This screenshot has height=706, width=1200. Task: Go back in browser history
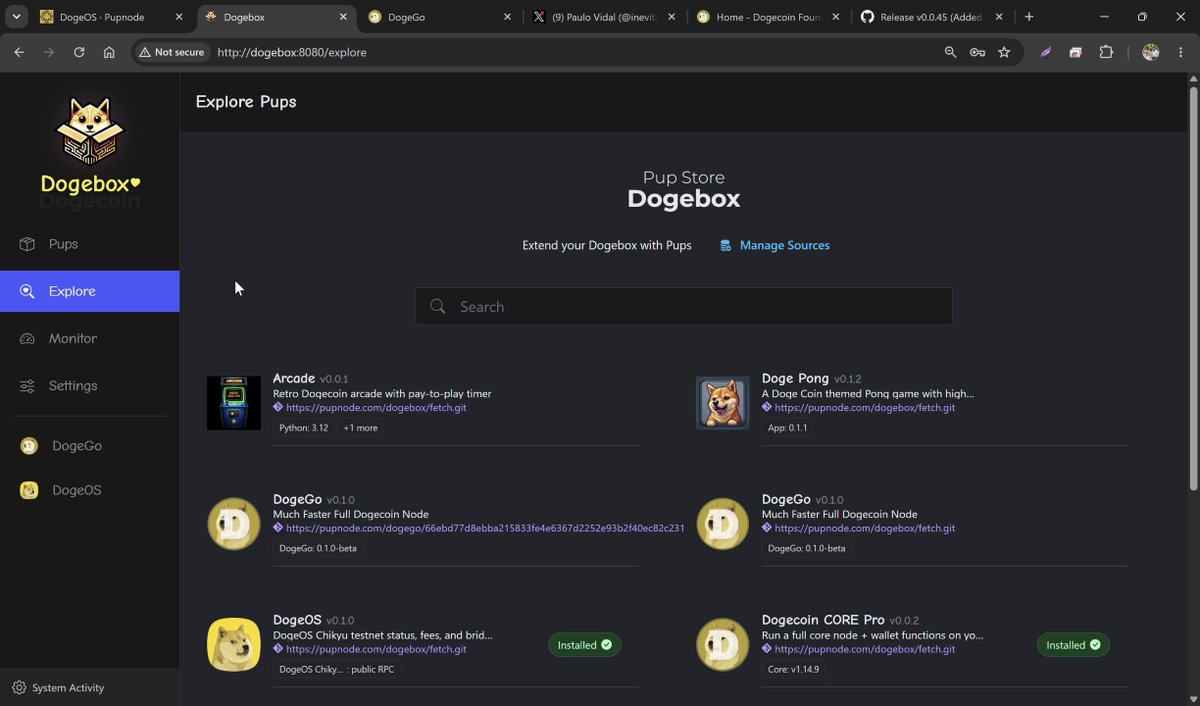tap(19, 52)
